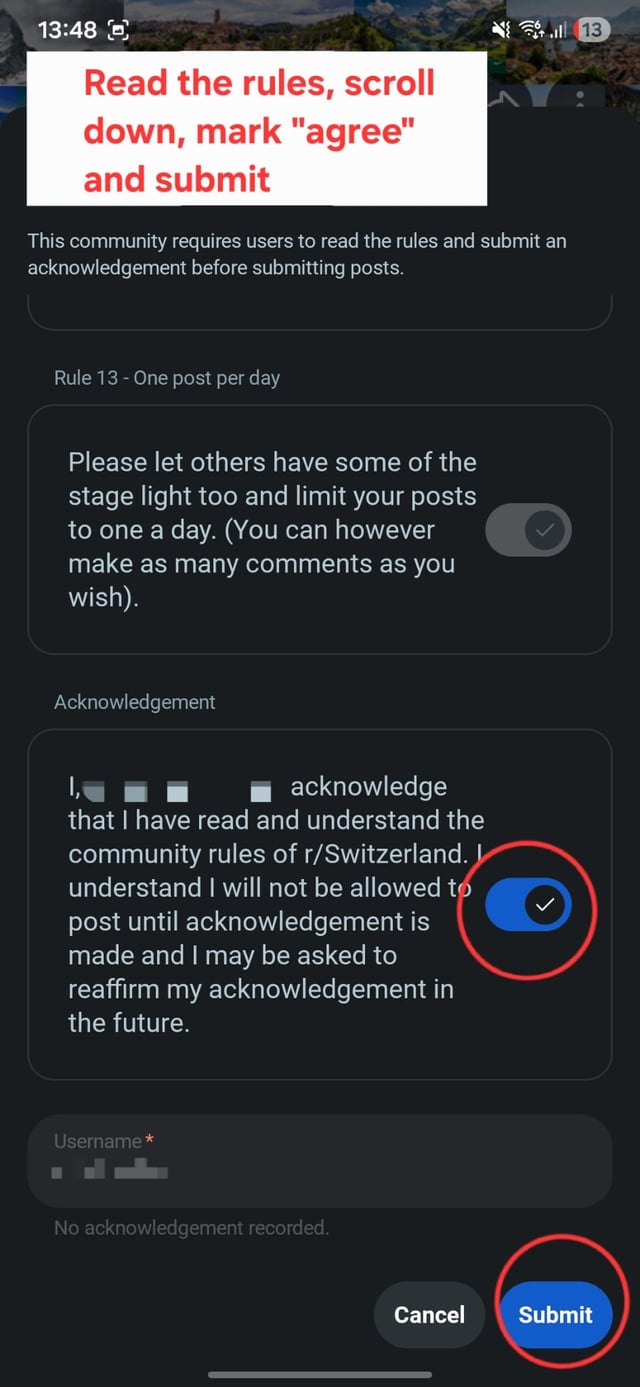This screenshot has width=640, height=1387.
Task: Tap the "Rule 13 - One post per day" heading
Action: pyautogui.click(x=167, y=378)
